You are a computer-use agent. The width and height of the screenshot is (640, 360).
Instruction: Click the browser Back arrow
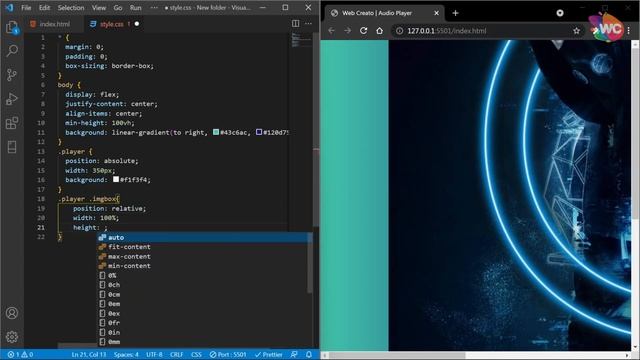331,31
